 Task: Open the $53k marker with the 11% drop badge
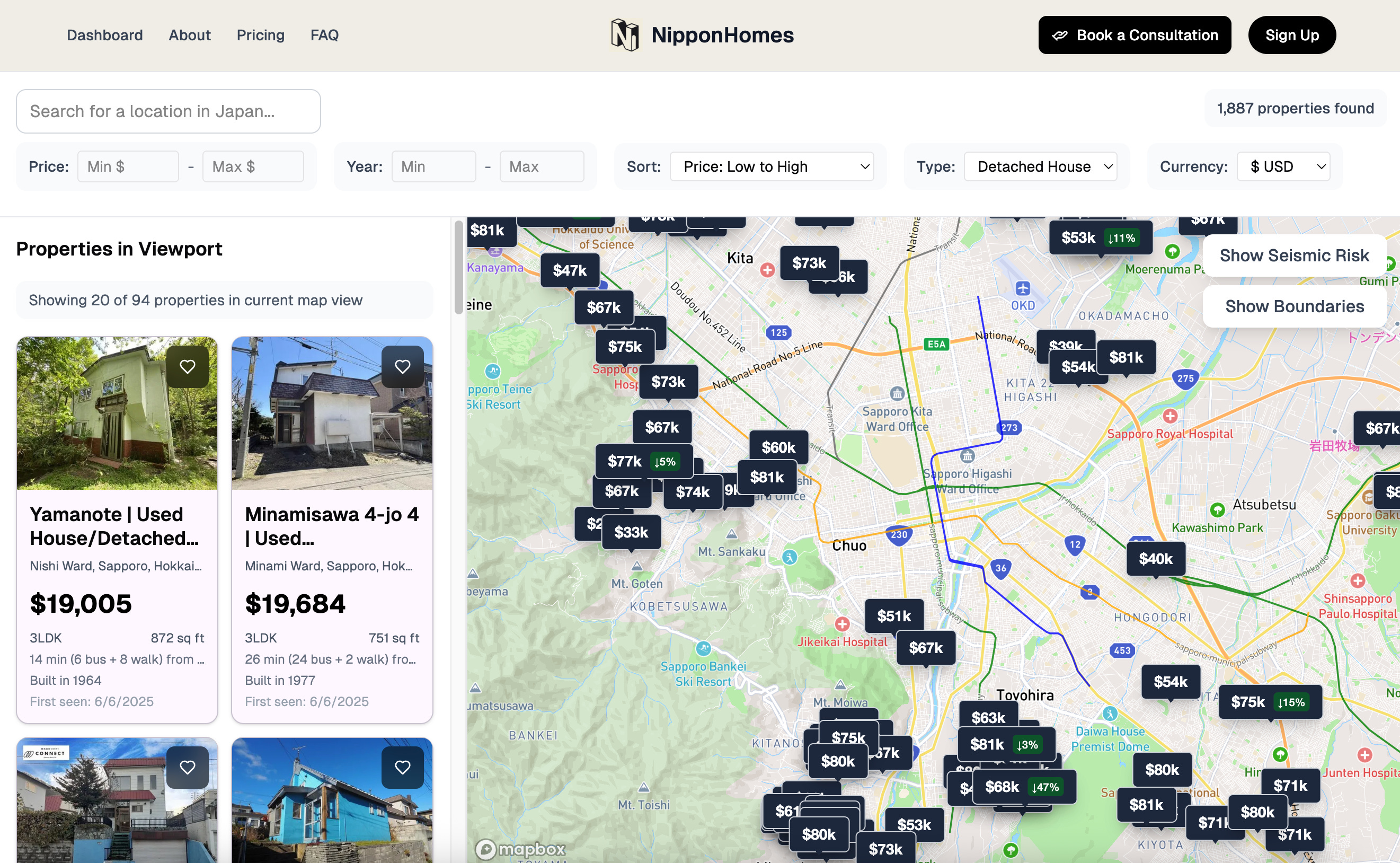tap(1100, 237)
